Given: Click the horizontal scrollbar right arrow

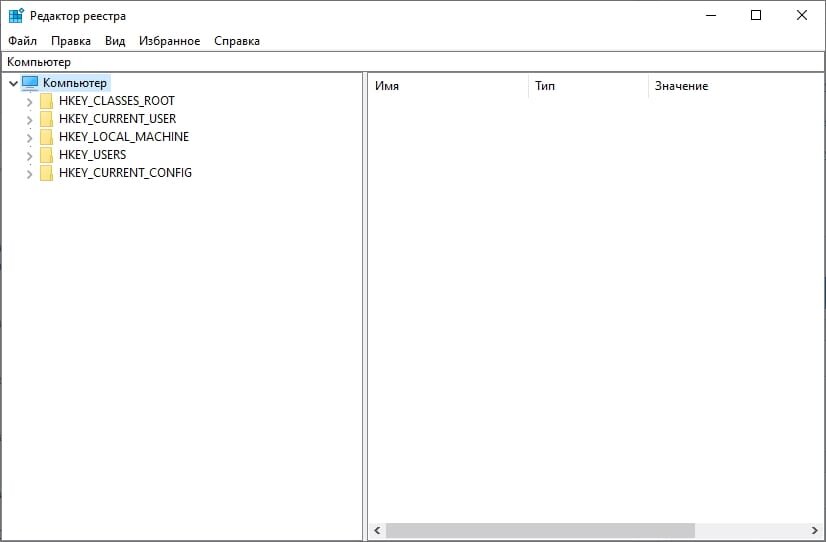Looking at the screenshot, I should tap(814, 530).
